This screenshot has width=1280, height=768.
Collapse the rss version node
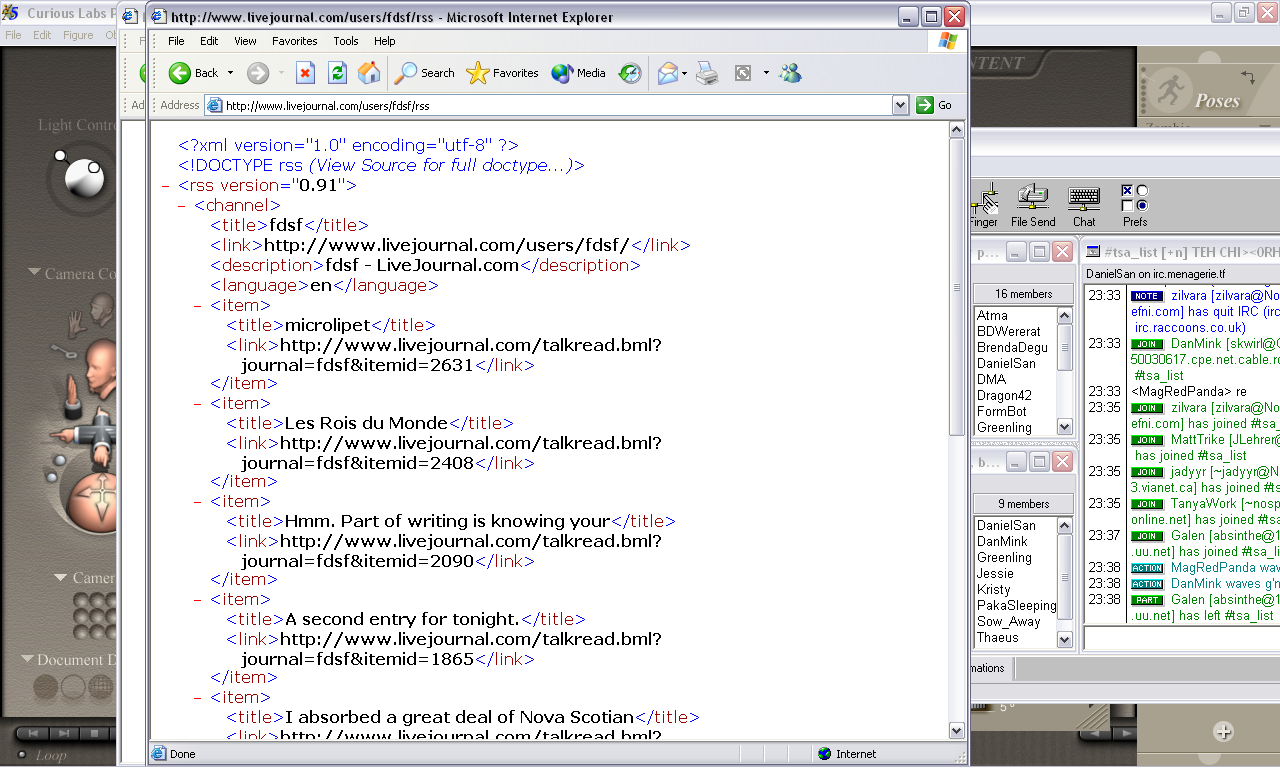165,186
